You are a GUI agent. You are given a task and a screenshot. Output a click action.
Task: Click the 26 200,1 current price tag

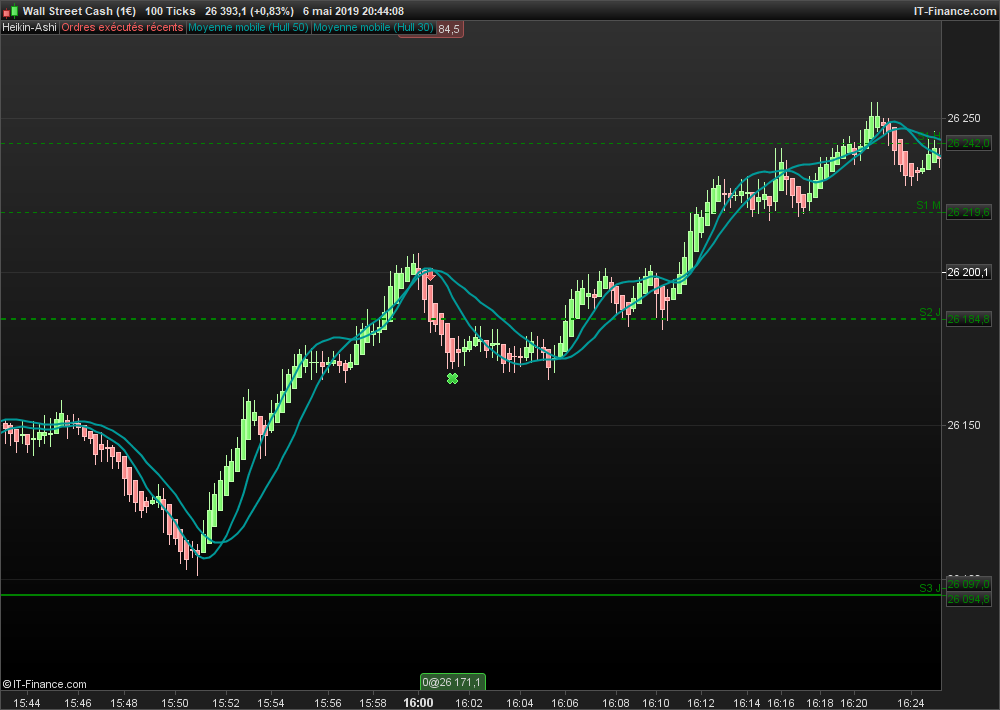click(x=968, y=272)
